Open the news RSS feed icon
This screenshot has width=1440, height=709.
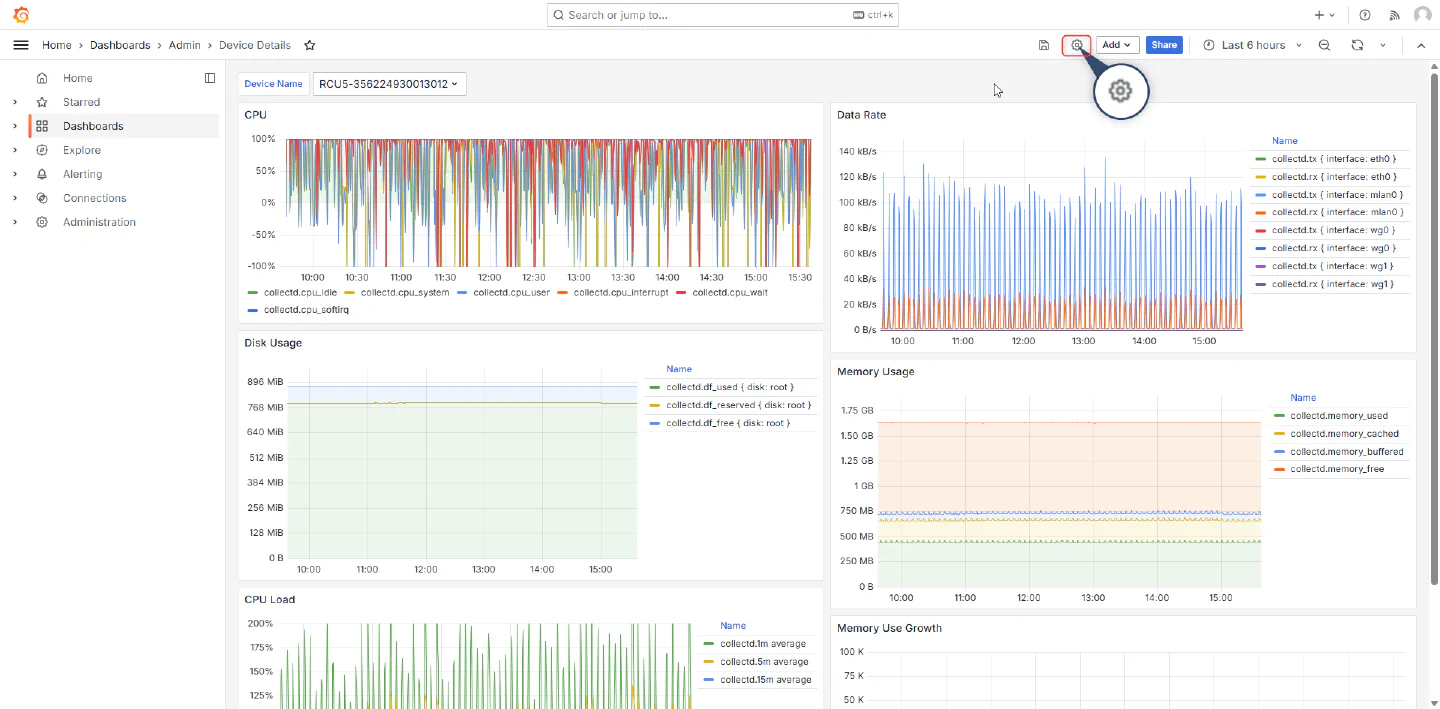(1394, 15)
